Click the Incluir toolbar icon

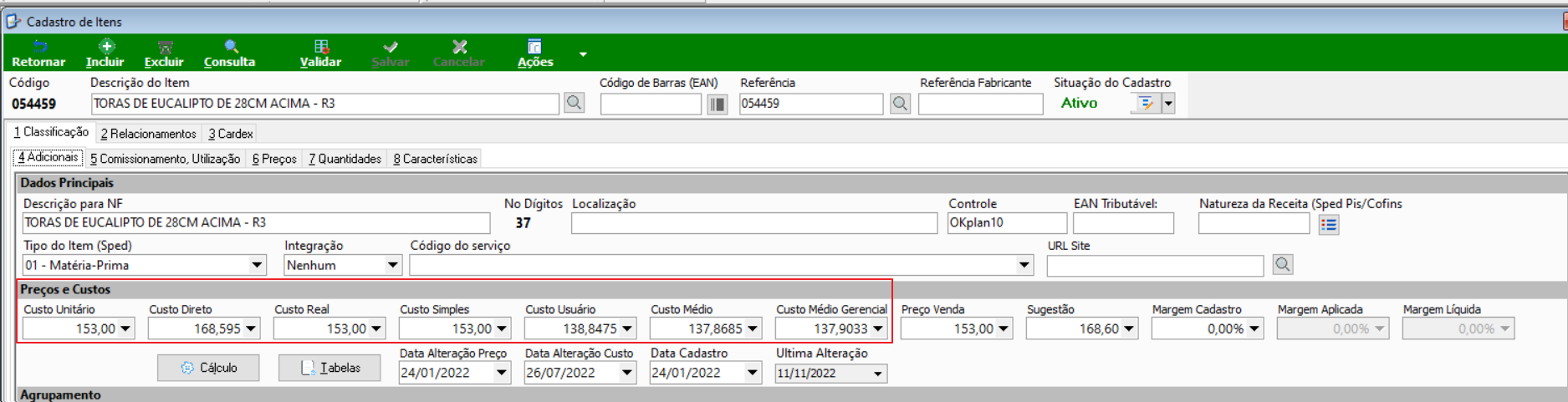coord(105,53)
